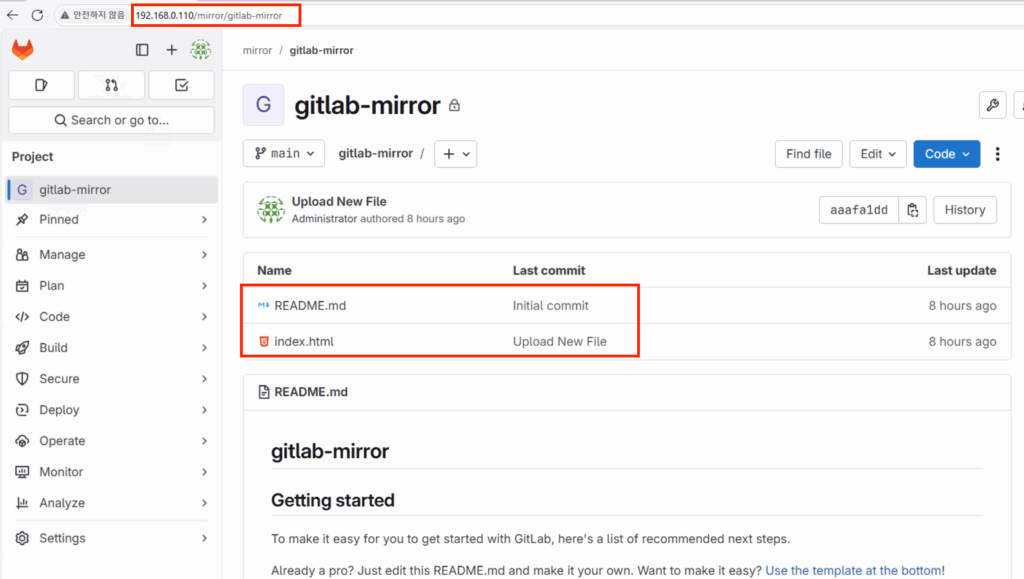This screenshot has height=579, width=1024.
Task: Open the add-file plus dropdown
Action: [x=456, y=154]
